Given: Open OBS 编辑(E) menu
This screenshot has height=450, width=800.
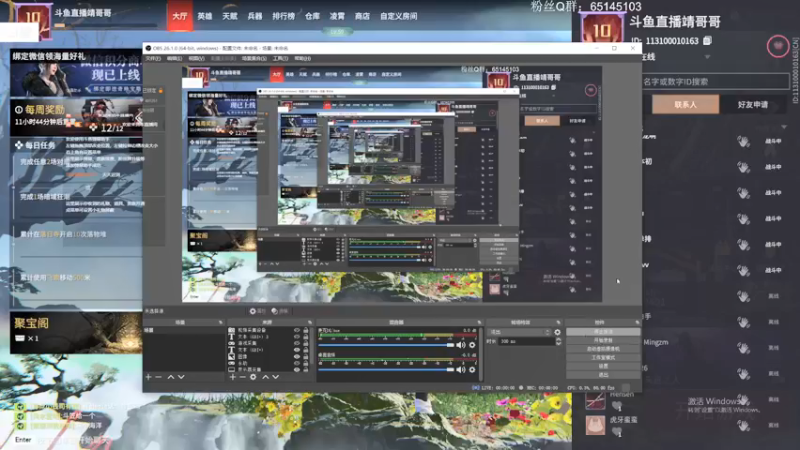Looking at the screenshot, I should pyautogui.click(x=174, y=59).
